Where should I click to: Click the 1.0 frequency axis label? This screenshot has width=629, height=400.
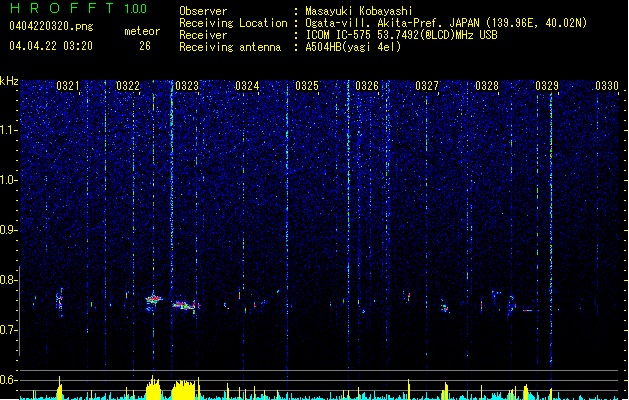[x=9, y=180]
